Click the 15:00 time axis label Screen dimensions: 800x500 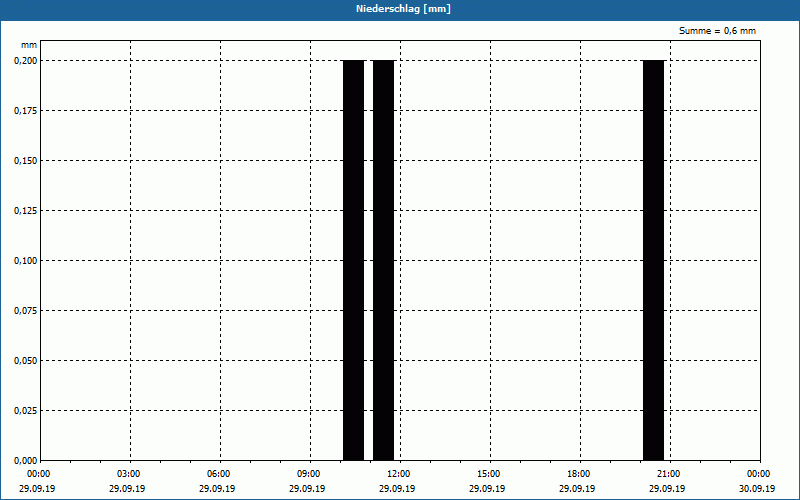coord(488,474)
